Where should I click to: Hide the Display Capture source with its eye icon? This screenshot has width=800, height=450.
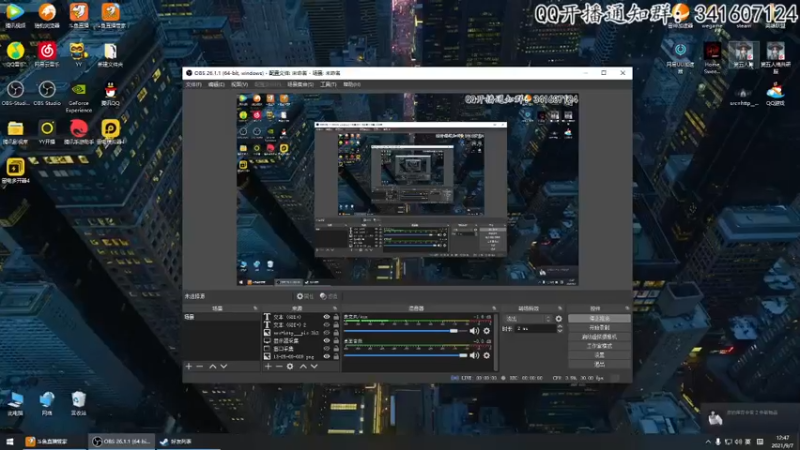pos(327,340)
